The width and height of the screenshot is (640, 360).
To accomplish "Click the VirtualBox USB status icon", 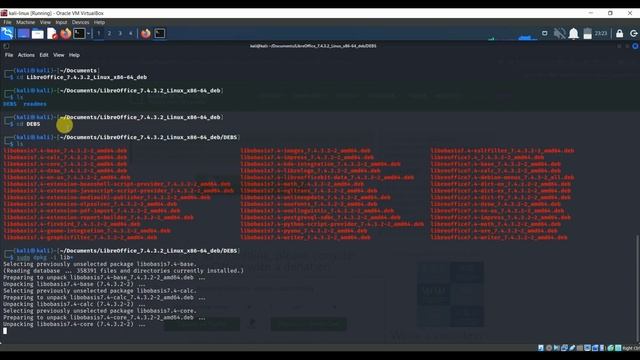I will point(572,348).
